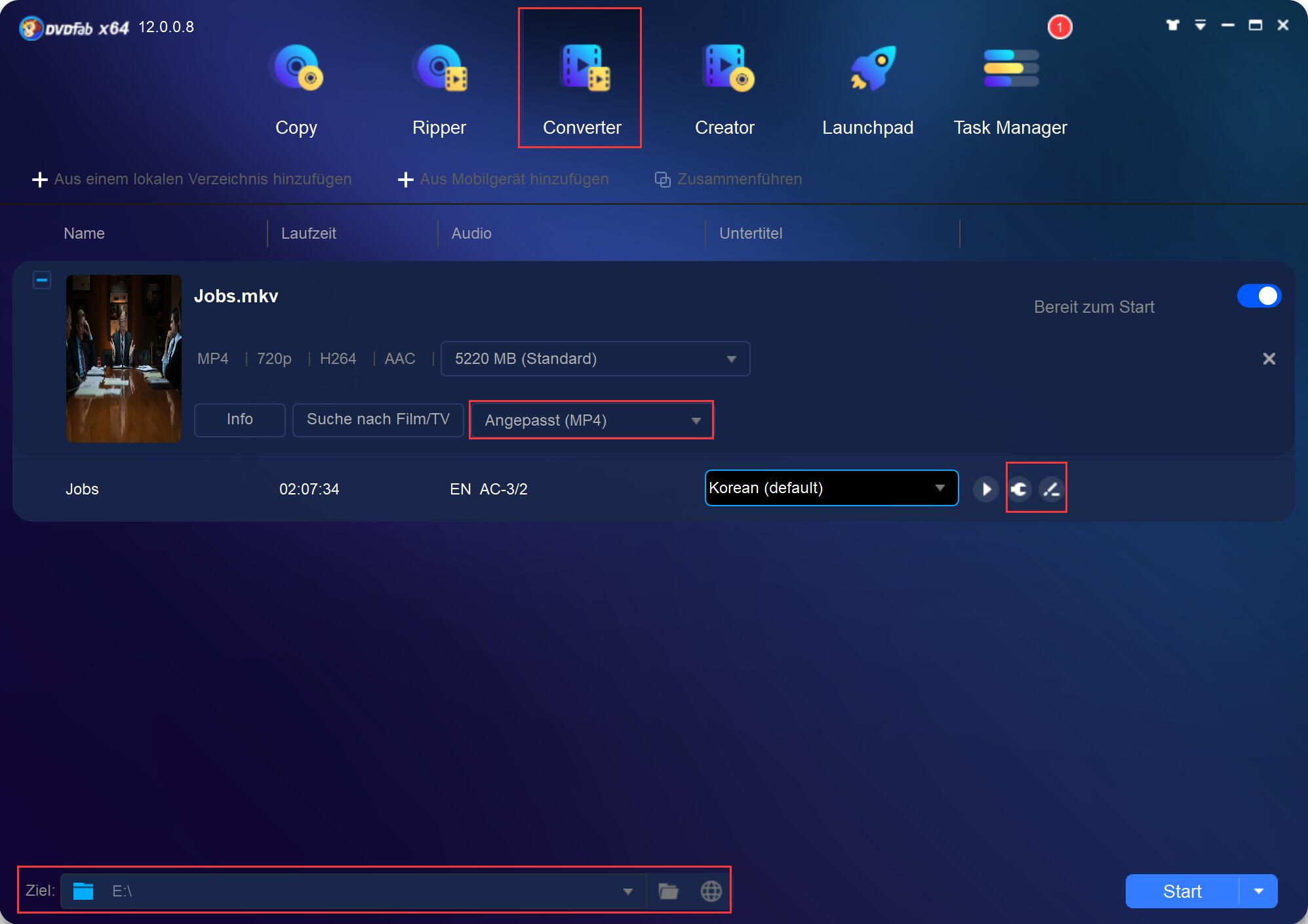Click the blue folder icon in Ziel field
Image resolution: width=1308 pixels, height=924 pixels.
(83, 891)
